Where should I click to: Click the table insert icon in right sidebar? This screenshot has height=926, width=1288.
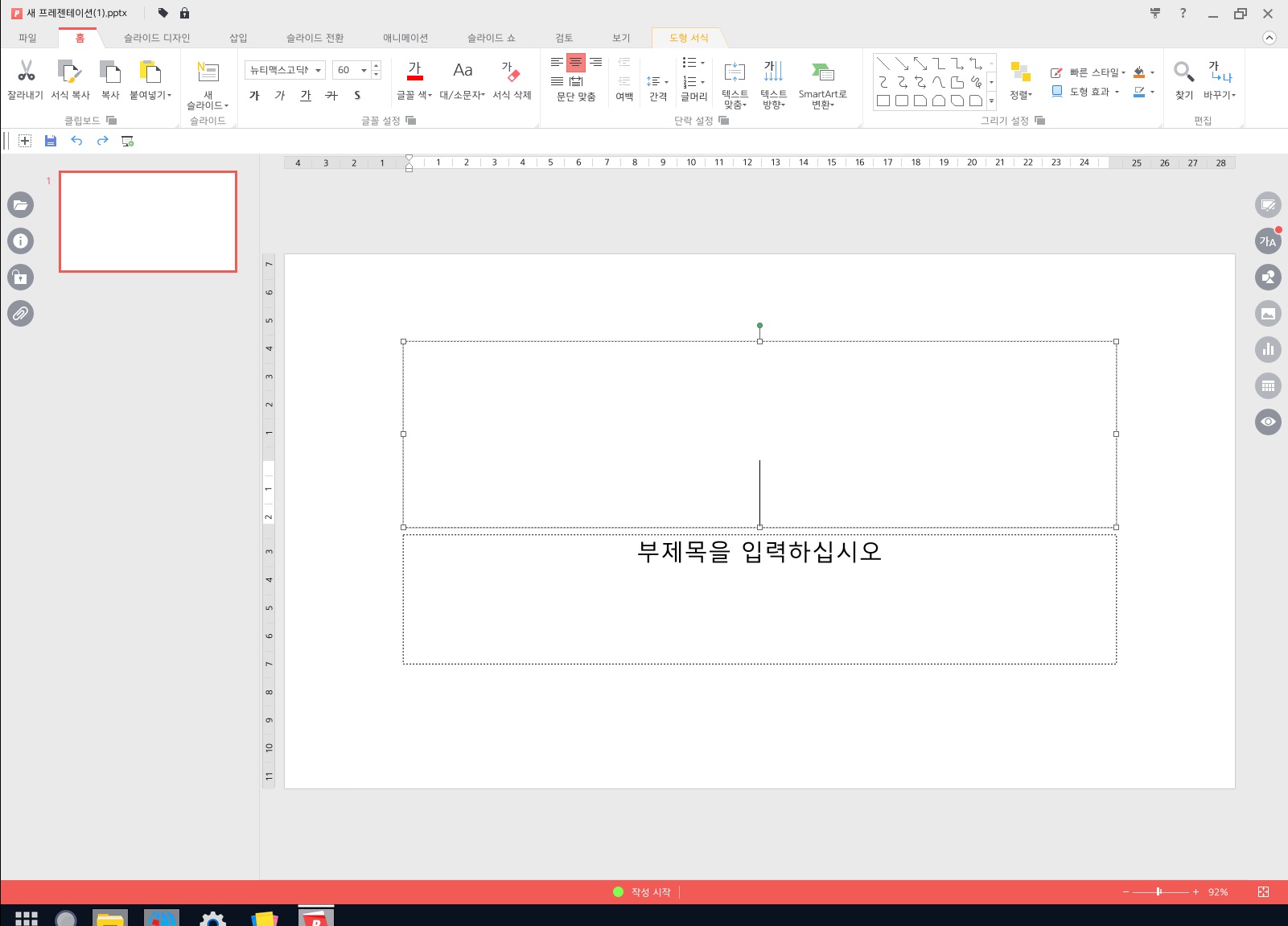[1268, 385]
